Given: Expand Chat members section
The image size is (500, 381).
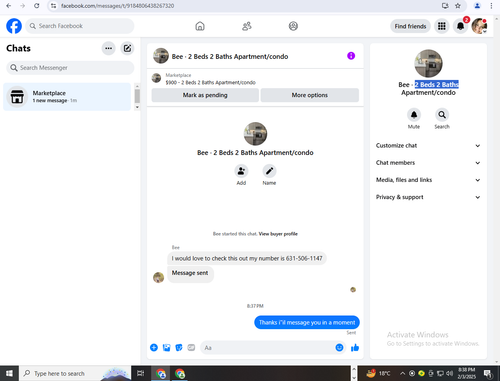Looking at the screenshot, I should click(428, 163).
